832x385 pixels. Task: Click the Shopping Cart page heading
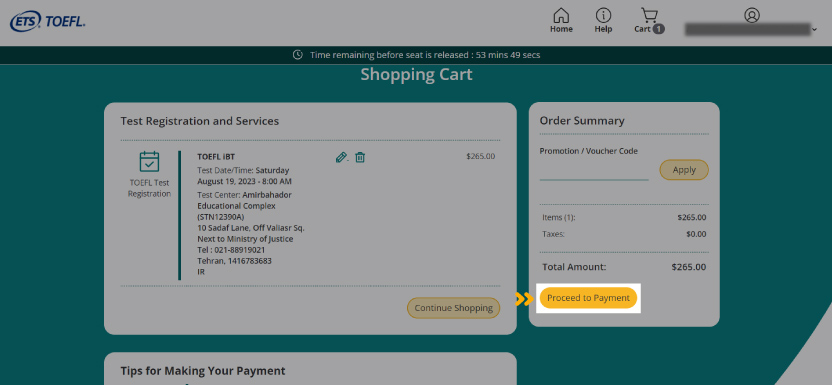click(x=417, y=74)
